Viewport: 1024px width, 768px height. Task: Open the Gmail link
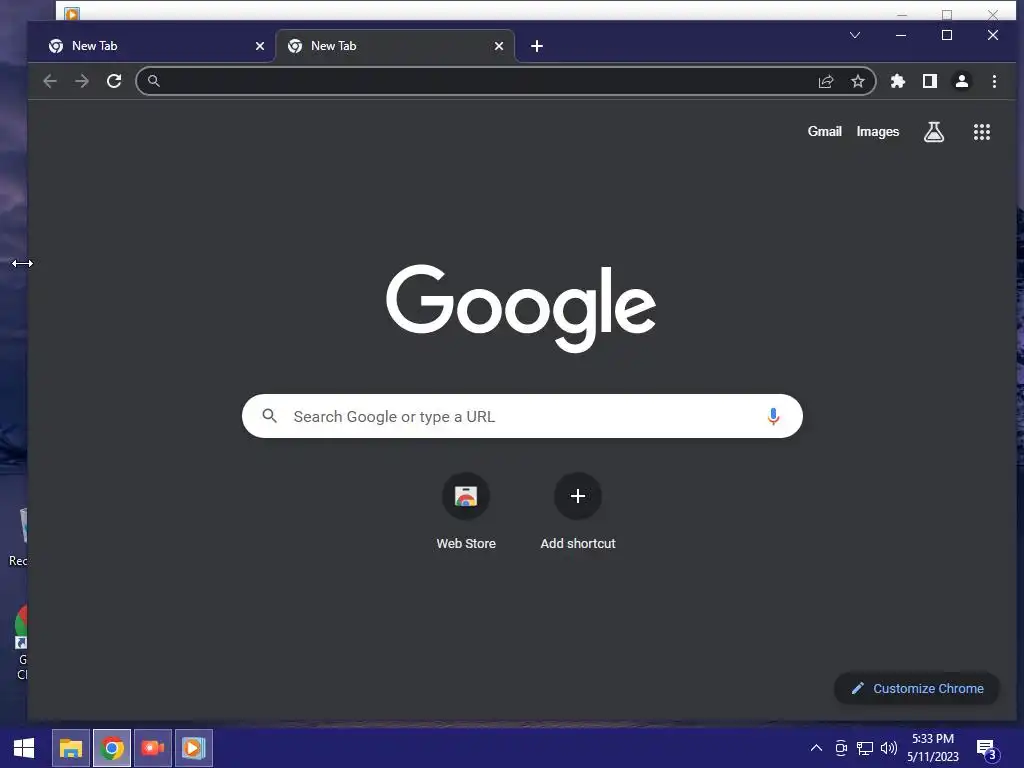click(825, 131)
